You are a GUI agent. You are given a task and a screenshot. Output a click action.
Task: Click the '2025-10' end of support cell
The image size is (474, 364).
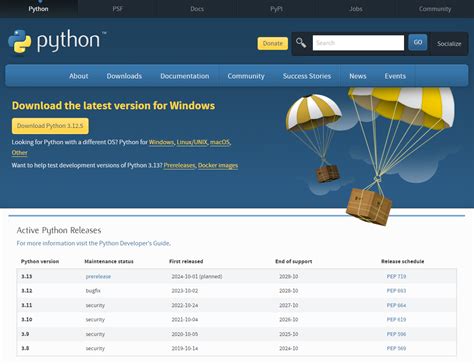click(x=289, y=334)
